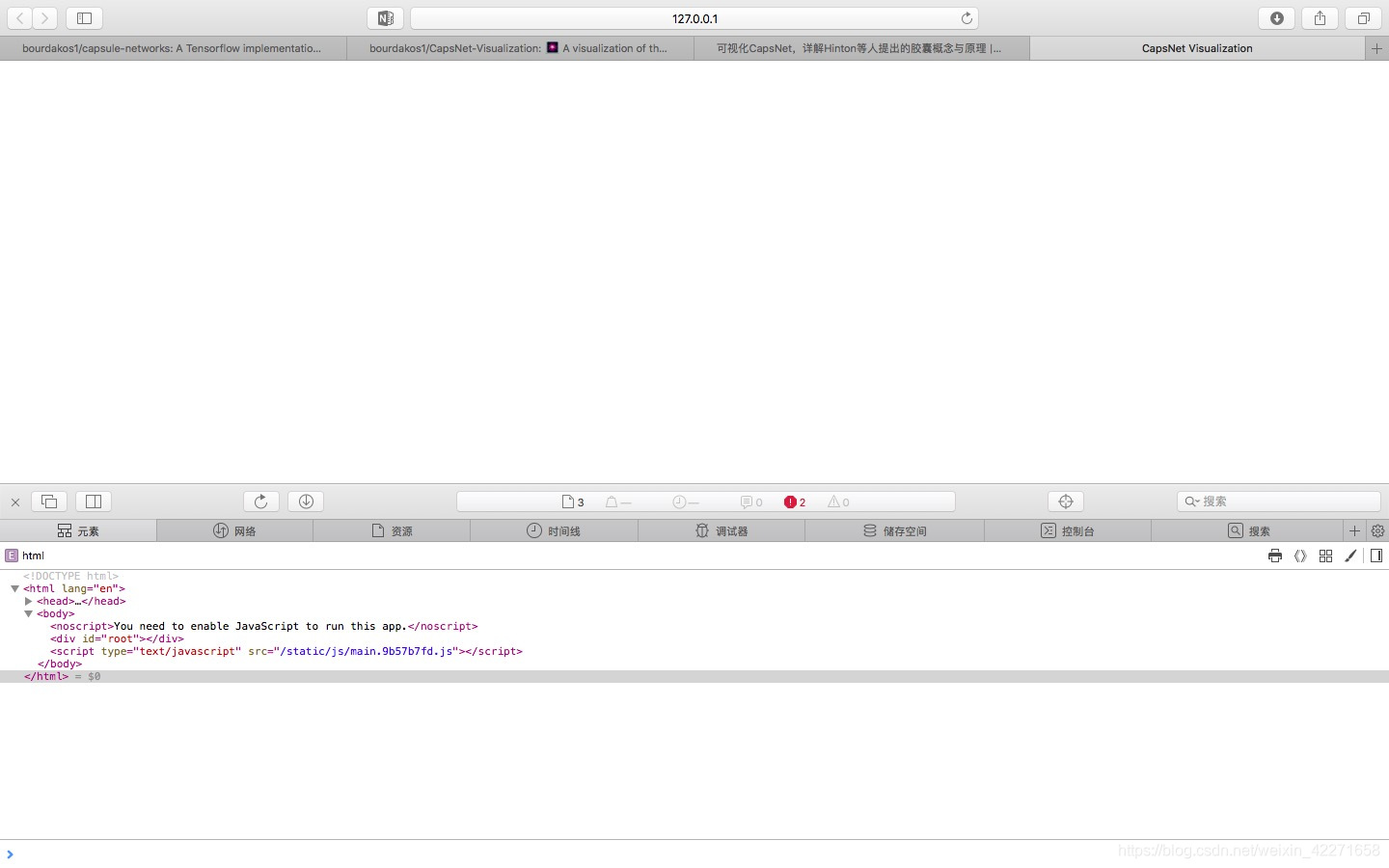The height and width of the screenshot is (868, 1389).
Task: Select the closing /body tag row
Action: point(60,664)
